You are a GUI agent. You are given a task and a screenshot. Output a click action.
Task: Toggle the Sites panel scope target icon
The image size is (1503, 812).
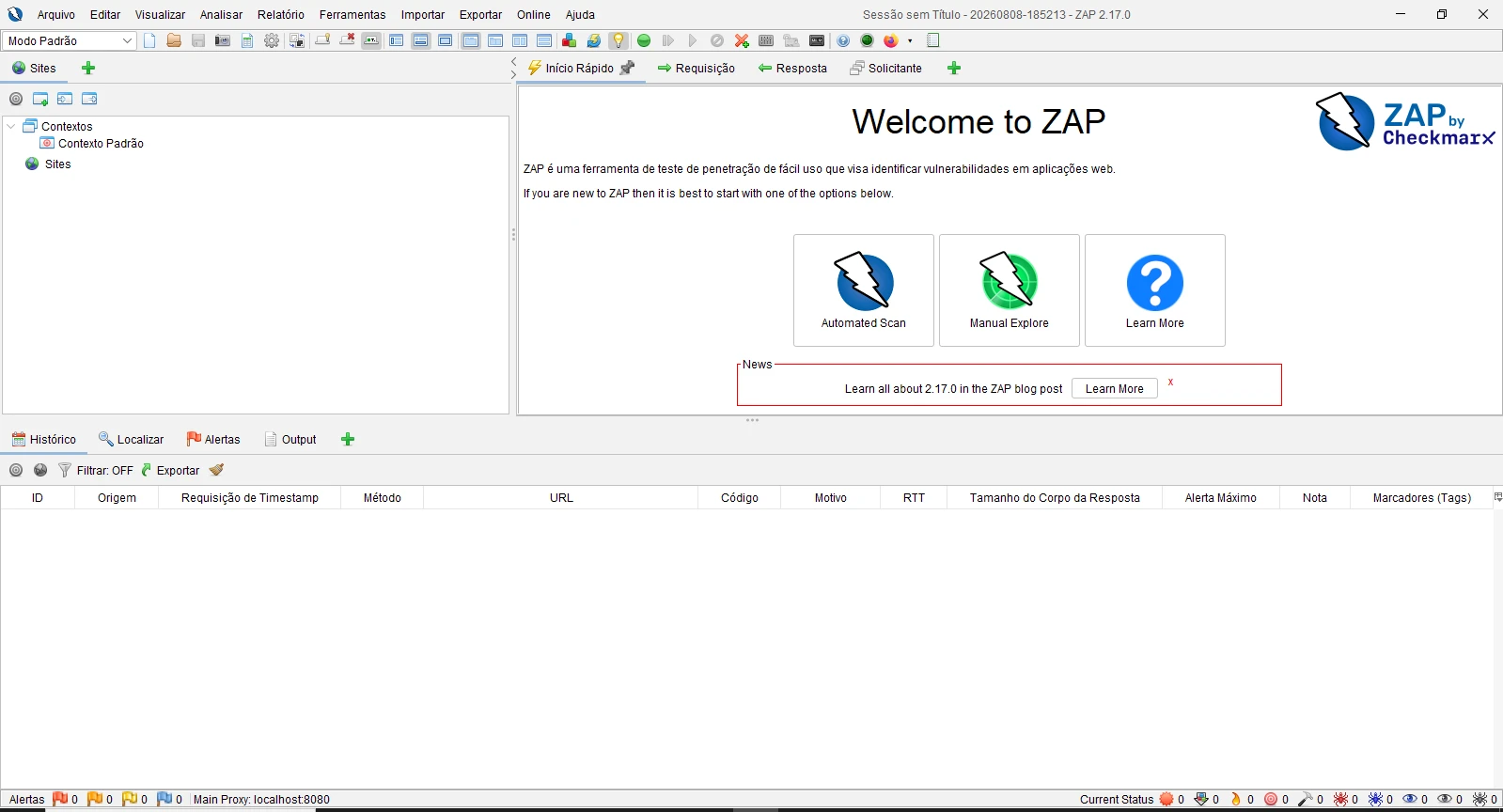click(x=16, y=99)
